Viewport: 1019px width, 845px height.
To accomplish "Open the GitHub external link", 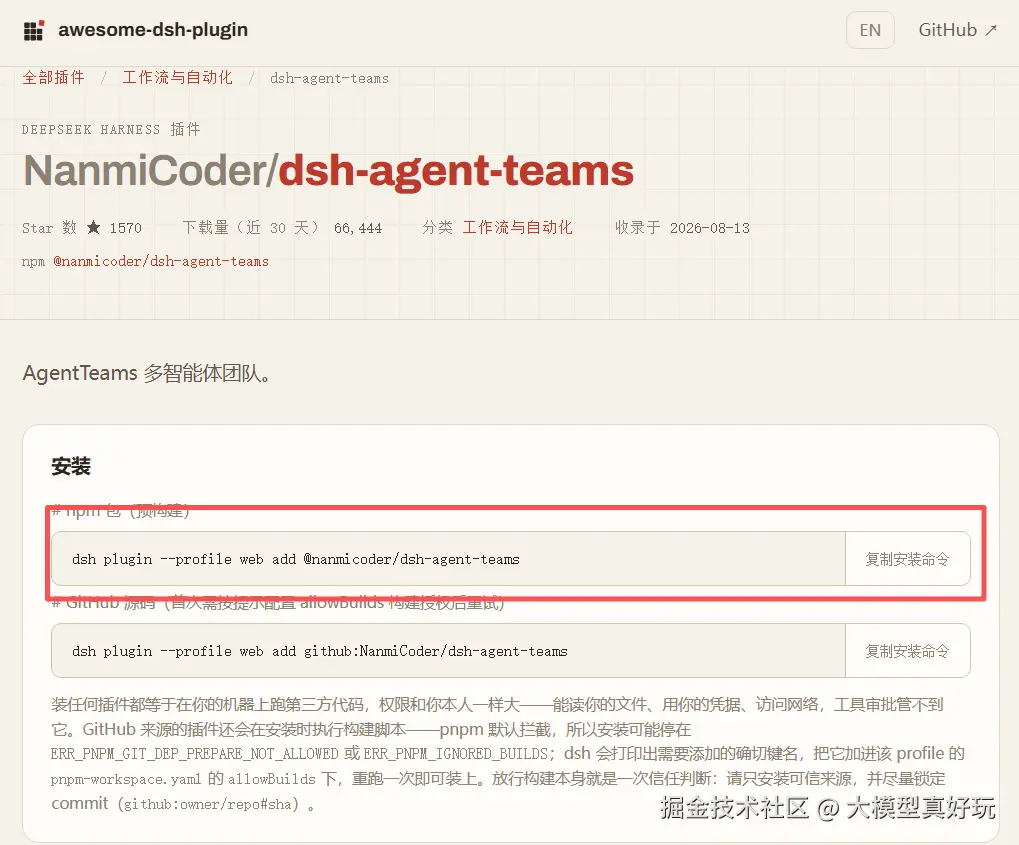I will (957, 30).
